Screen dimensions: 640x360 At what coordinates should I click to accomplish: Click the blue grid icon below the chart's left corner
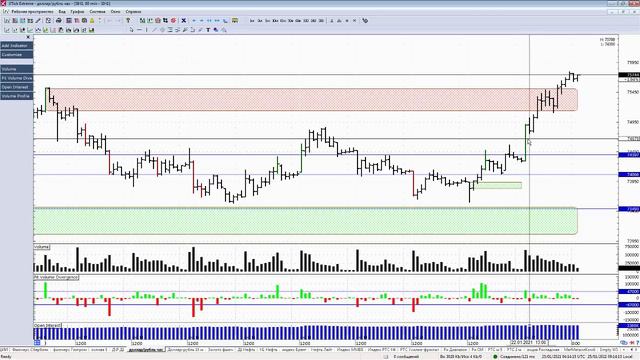pos(37,343)
